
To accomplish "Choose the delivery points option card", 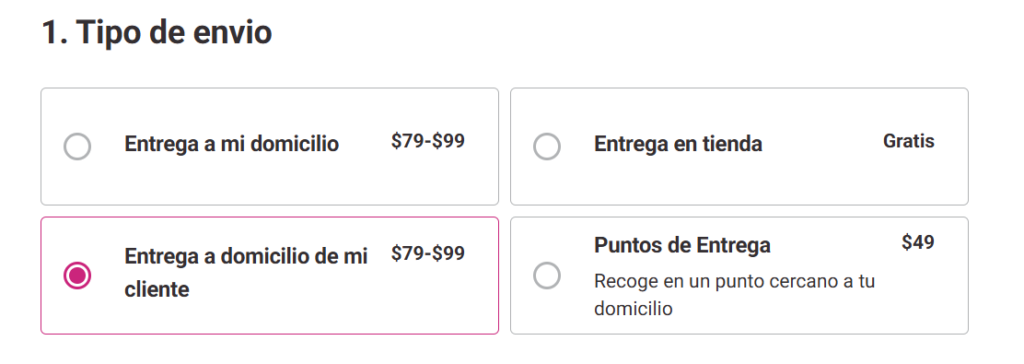I will click(x=739, y=275).
